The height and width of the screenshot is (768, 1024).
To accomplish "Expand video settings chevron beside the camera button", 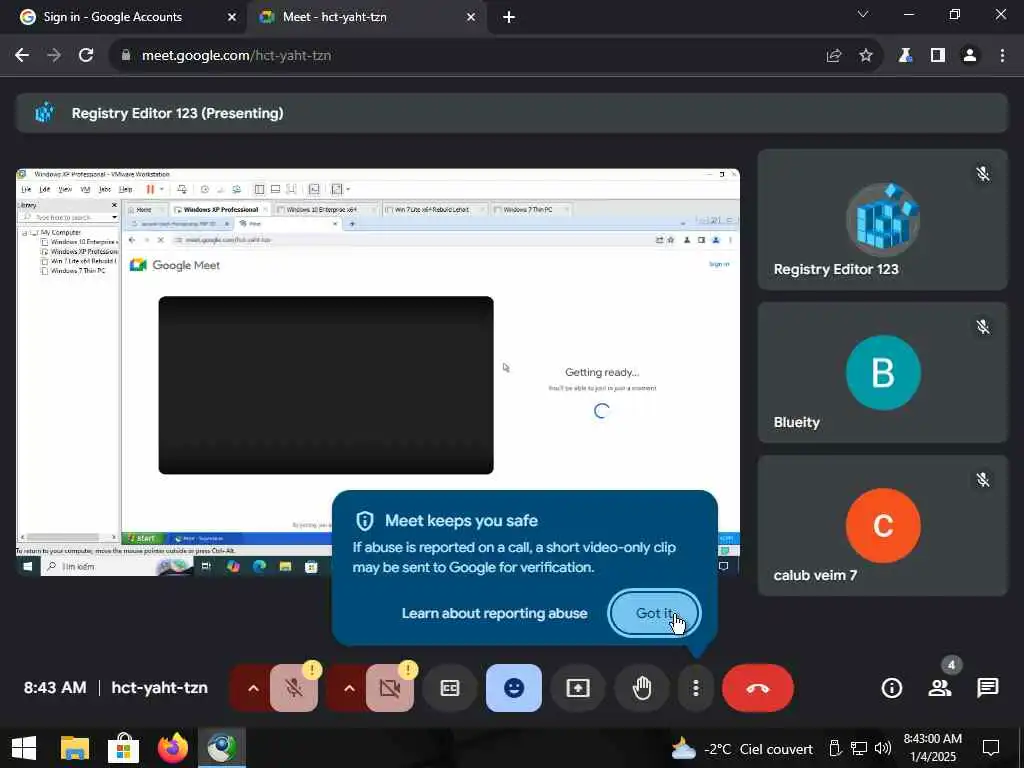I will [x=349, y=688].
